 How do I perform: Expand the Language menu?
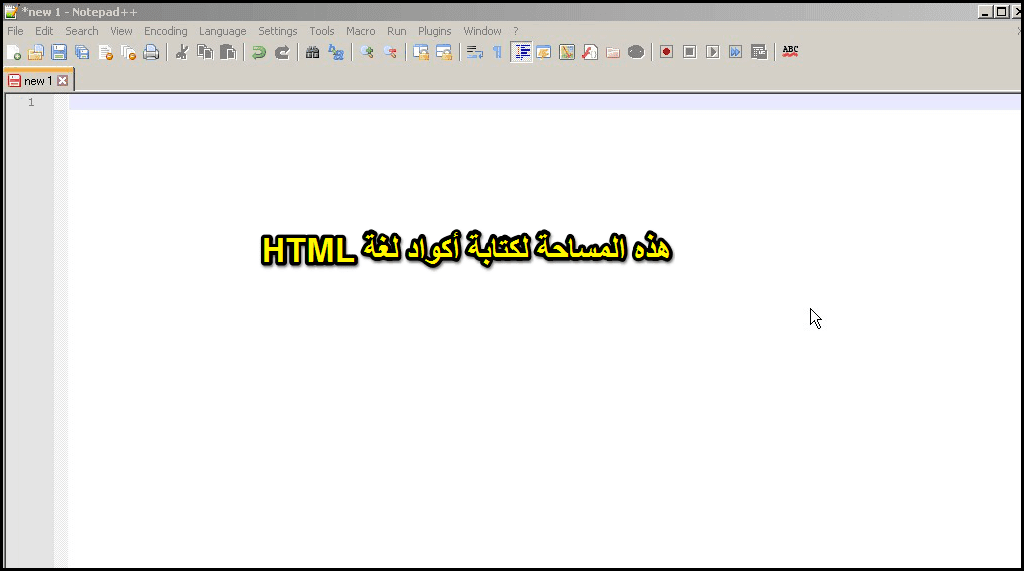pyautogui.click(x=222, y=31)
